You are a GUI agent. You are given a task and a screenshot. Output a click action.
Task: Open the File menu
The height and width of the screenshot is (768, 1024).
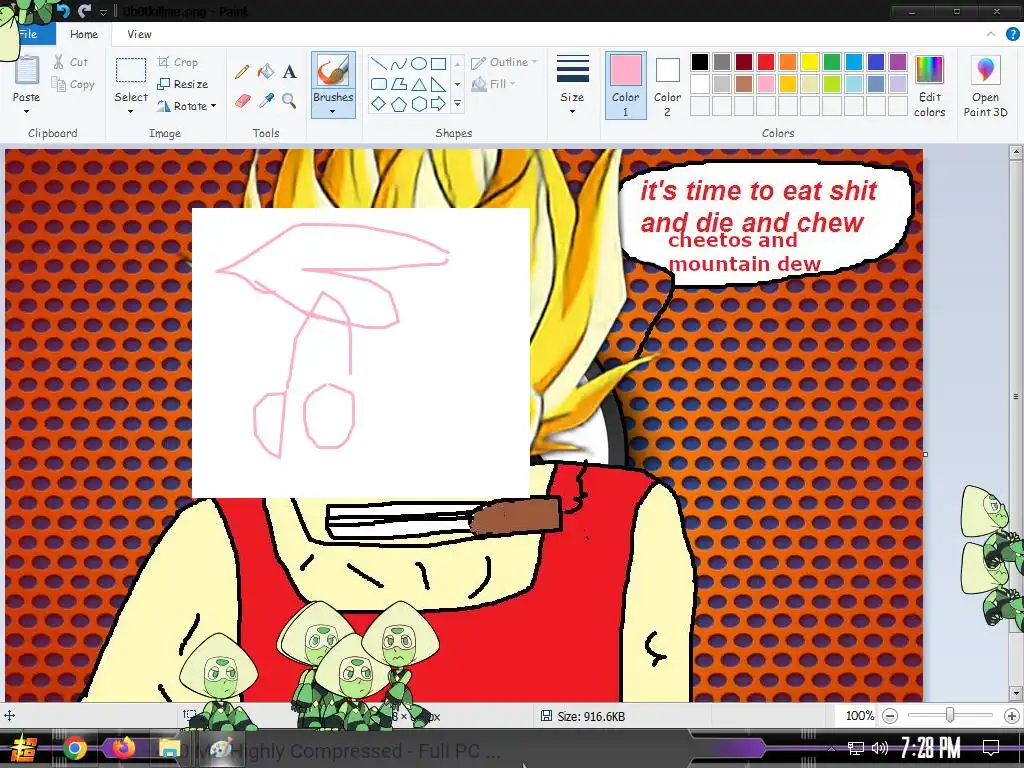pos(28,34)
